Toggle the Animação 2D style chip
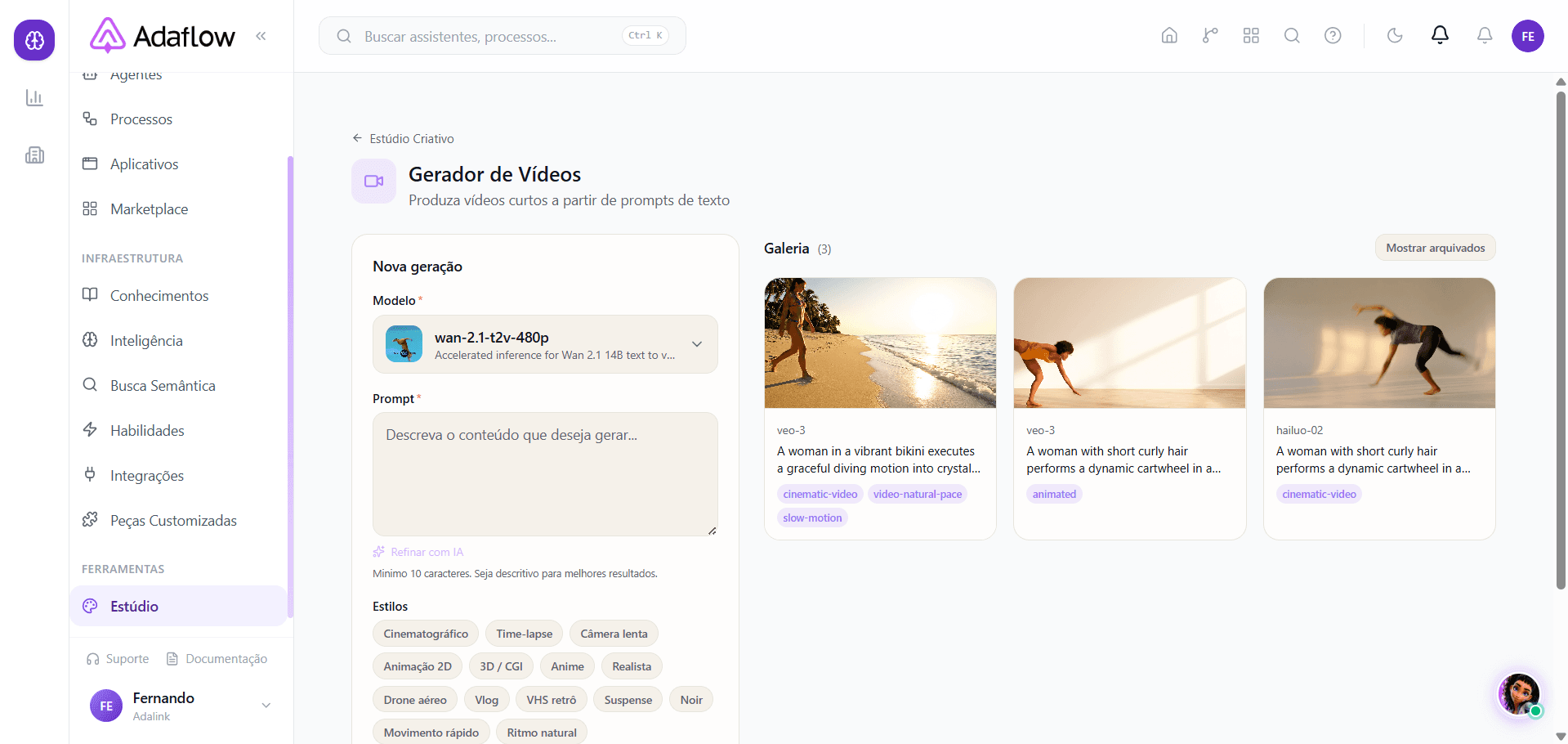Viewport: 1568px width, 744px height. [418, 666]
